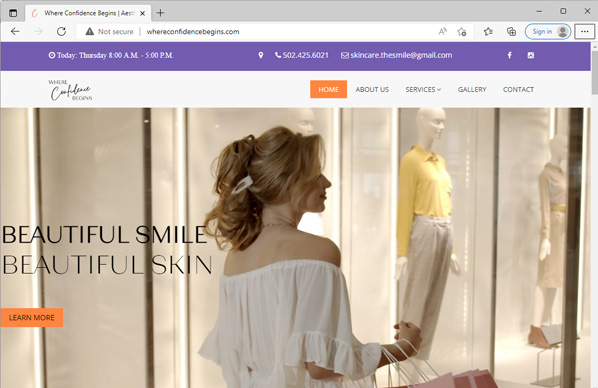Minimize the browser window
The image size is (598, 388).
click(x=539, y=11)
